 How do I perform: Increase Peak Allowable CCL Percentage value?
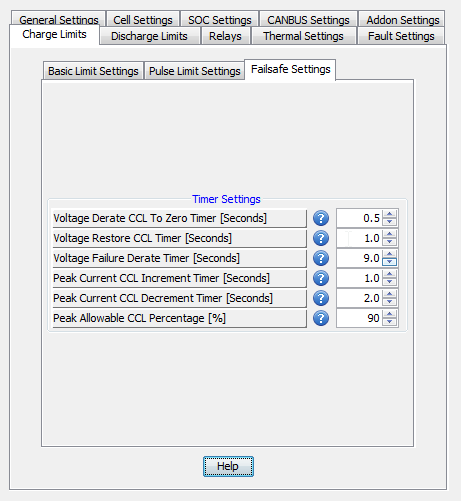pos(389,314)
